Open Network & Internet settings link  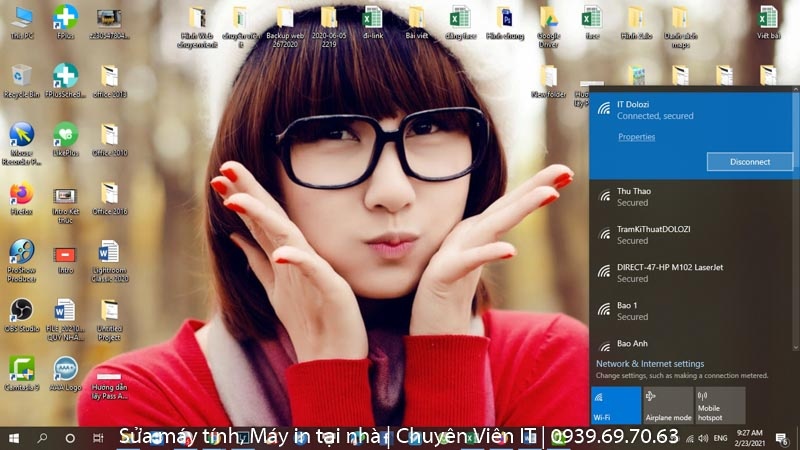[650, 364]
